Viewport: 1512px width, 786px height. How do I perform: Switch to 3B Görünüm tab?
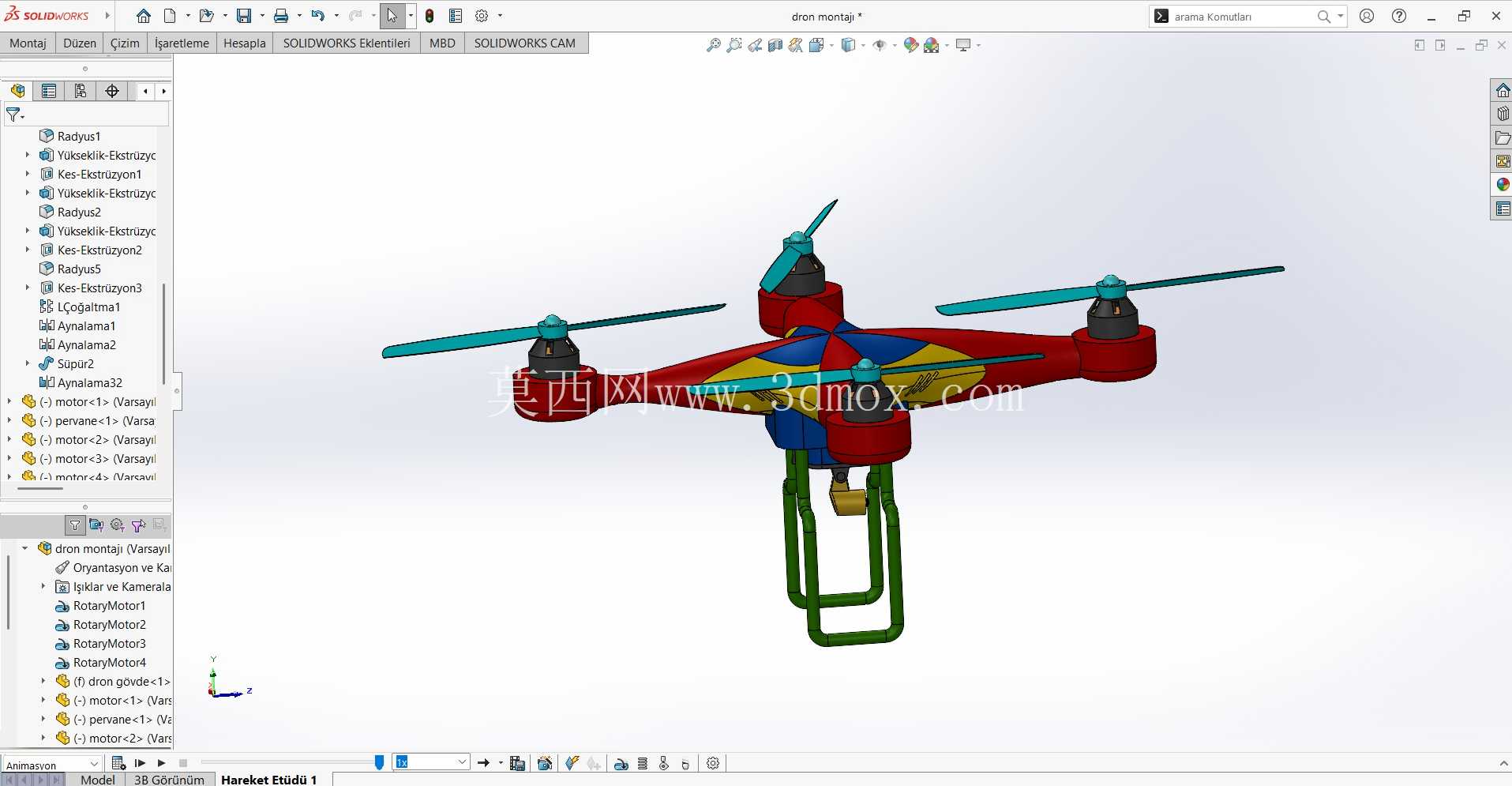pos(169,780)
